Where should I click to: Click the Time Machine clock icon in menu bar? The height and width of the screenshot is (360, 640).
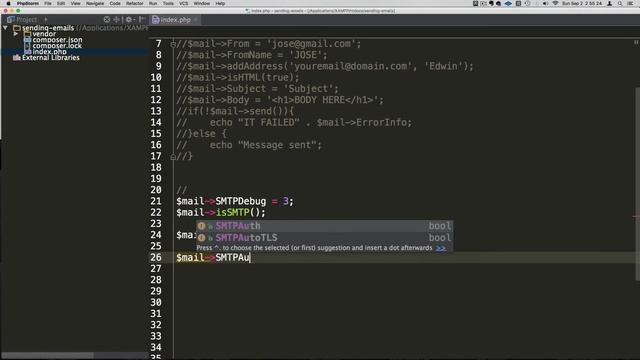pos(528,3)
